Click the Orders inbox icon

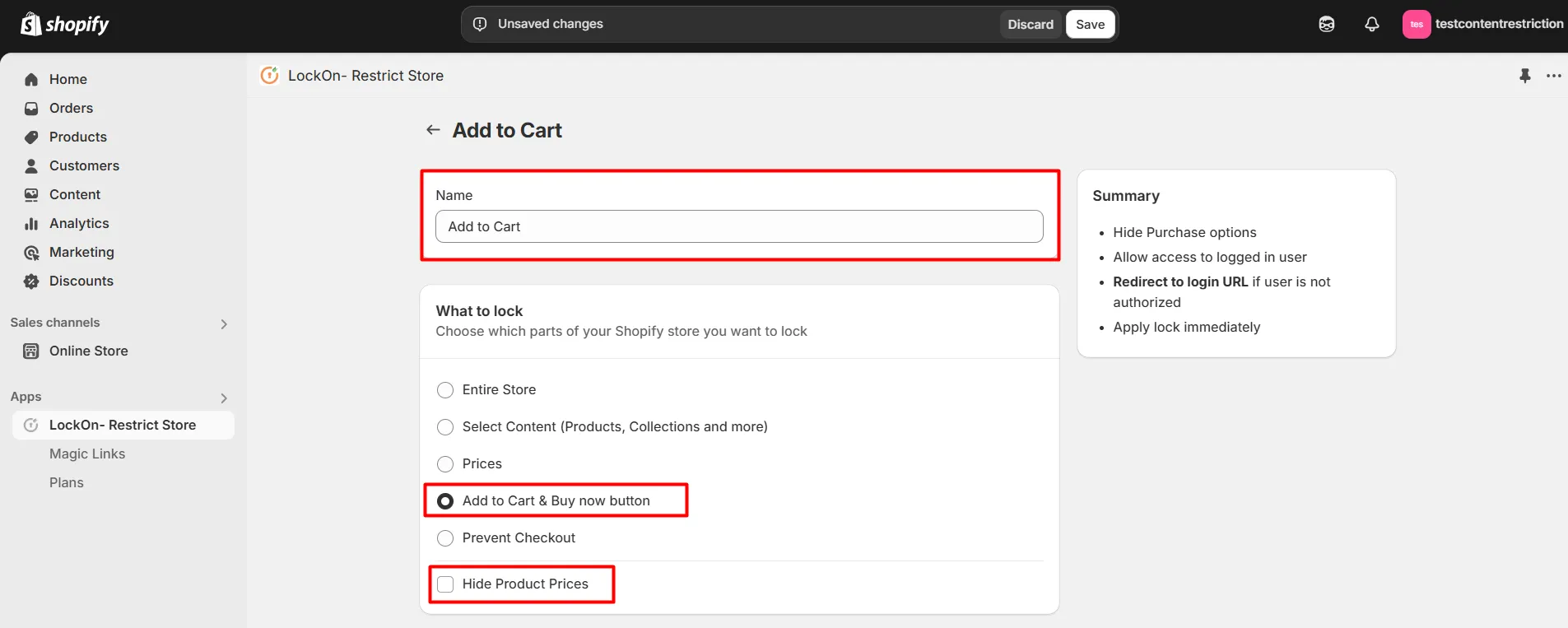click(x=31, y=108)
